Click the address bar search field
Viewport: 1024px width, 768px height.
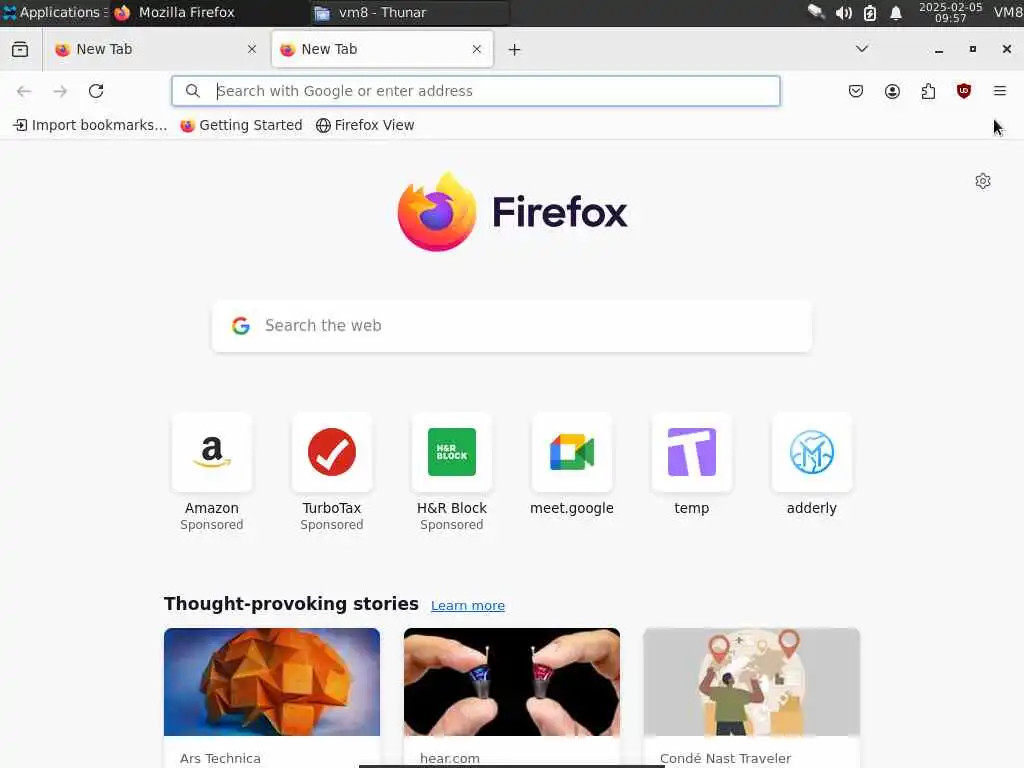coord(476,91)
